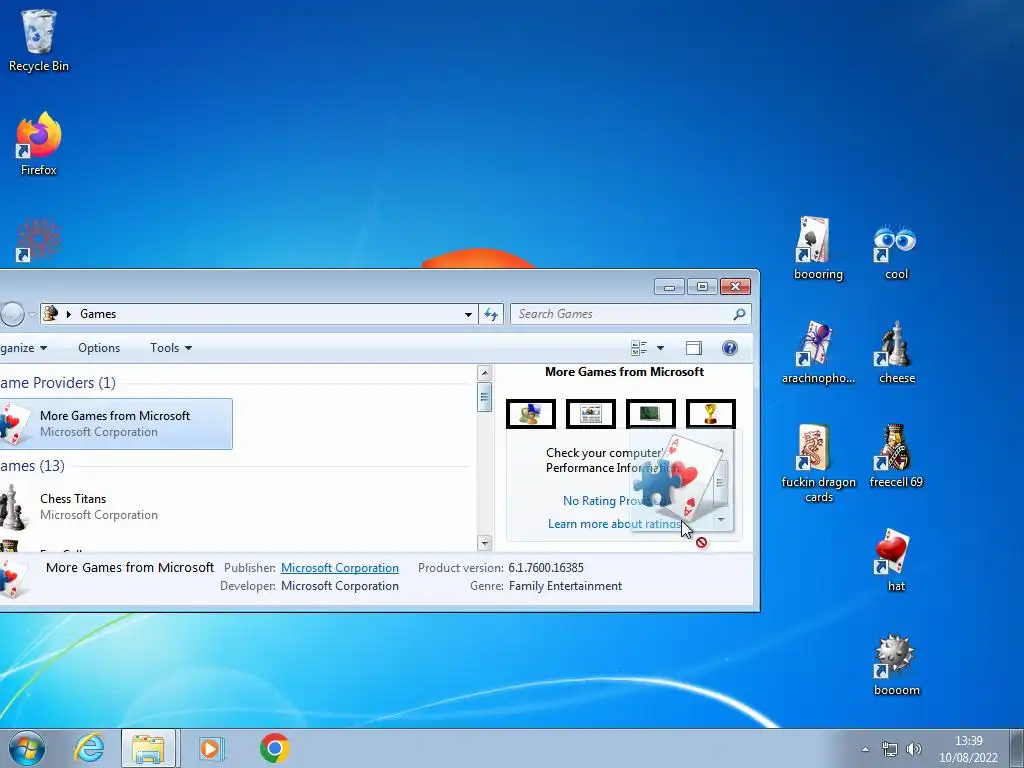This screenshot has width=1024, height=768.
Task: Open the Options toolbar item
Action: tap(99, 348)
